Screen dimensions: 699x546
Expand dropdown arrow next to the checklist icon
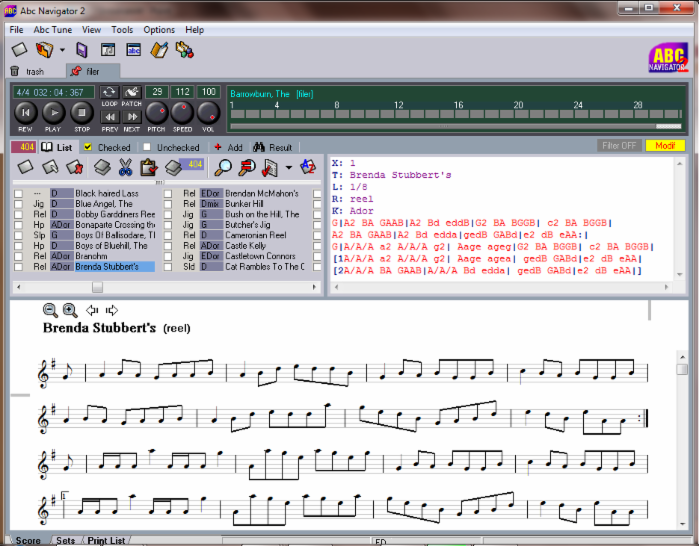click(289, 167)
